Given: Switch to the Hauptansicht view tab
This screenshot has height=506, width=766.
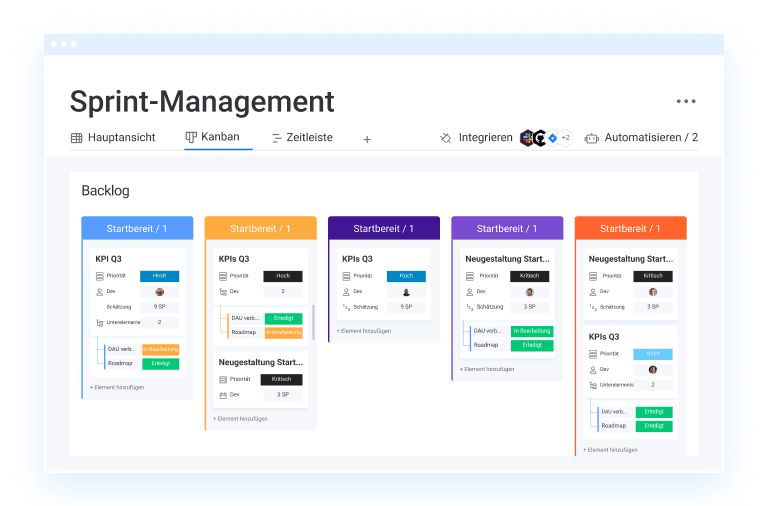Looking at the screenshot, I should (113, 138).
